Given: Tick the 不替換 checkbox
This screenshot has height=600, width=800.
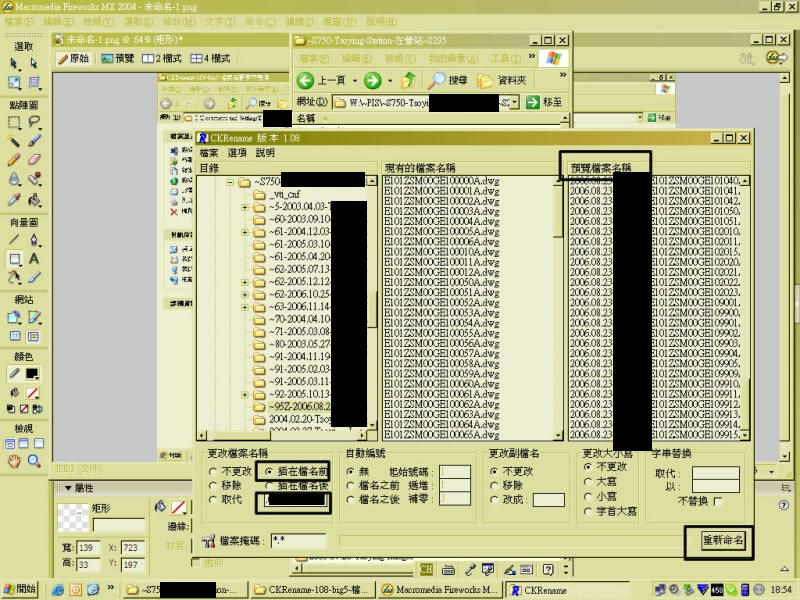Looking at the screenshot, I should (x=718, y=501).
